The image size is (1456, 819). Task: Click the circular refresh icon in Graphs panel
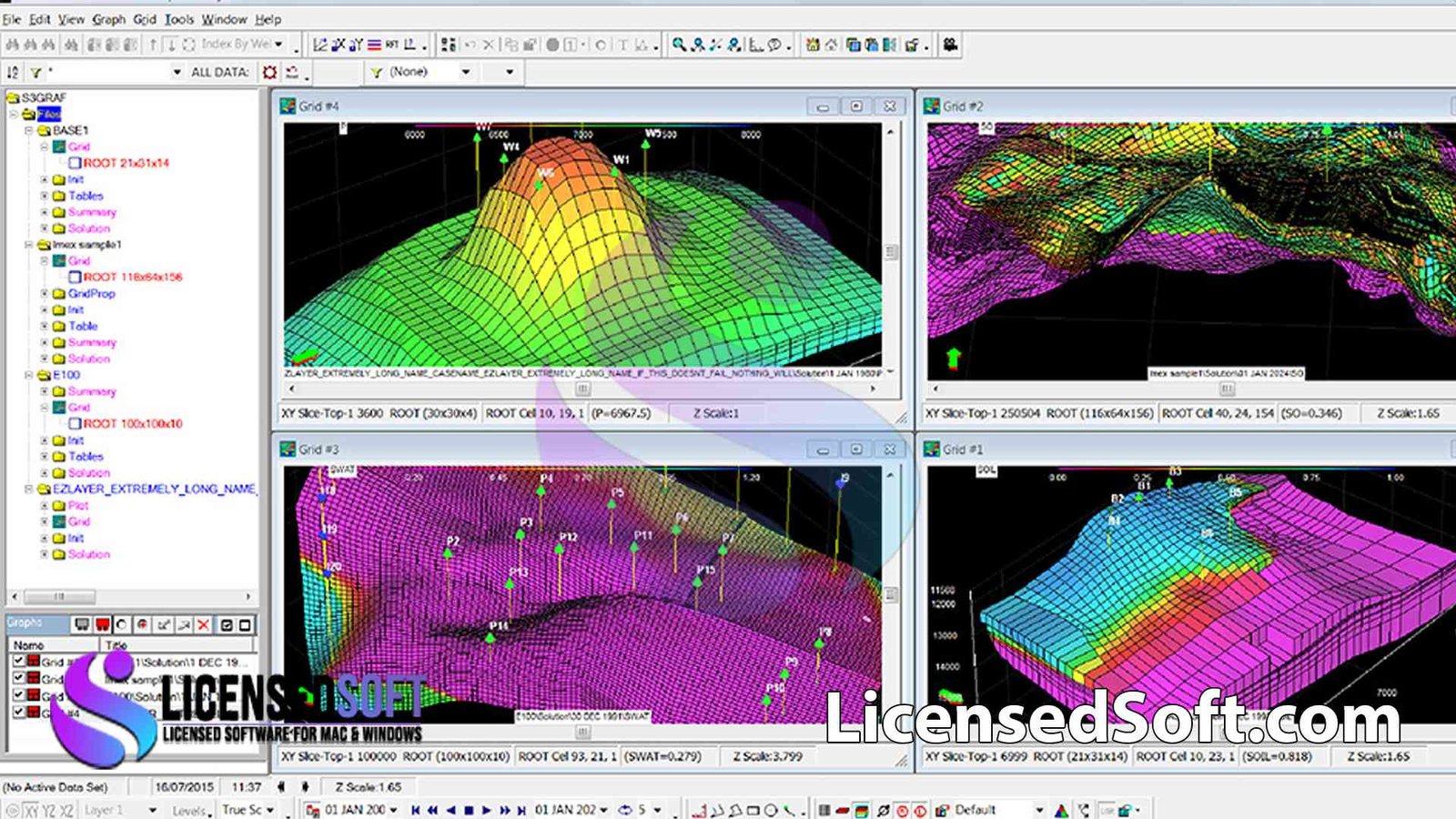click(121, 624)
